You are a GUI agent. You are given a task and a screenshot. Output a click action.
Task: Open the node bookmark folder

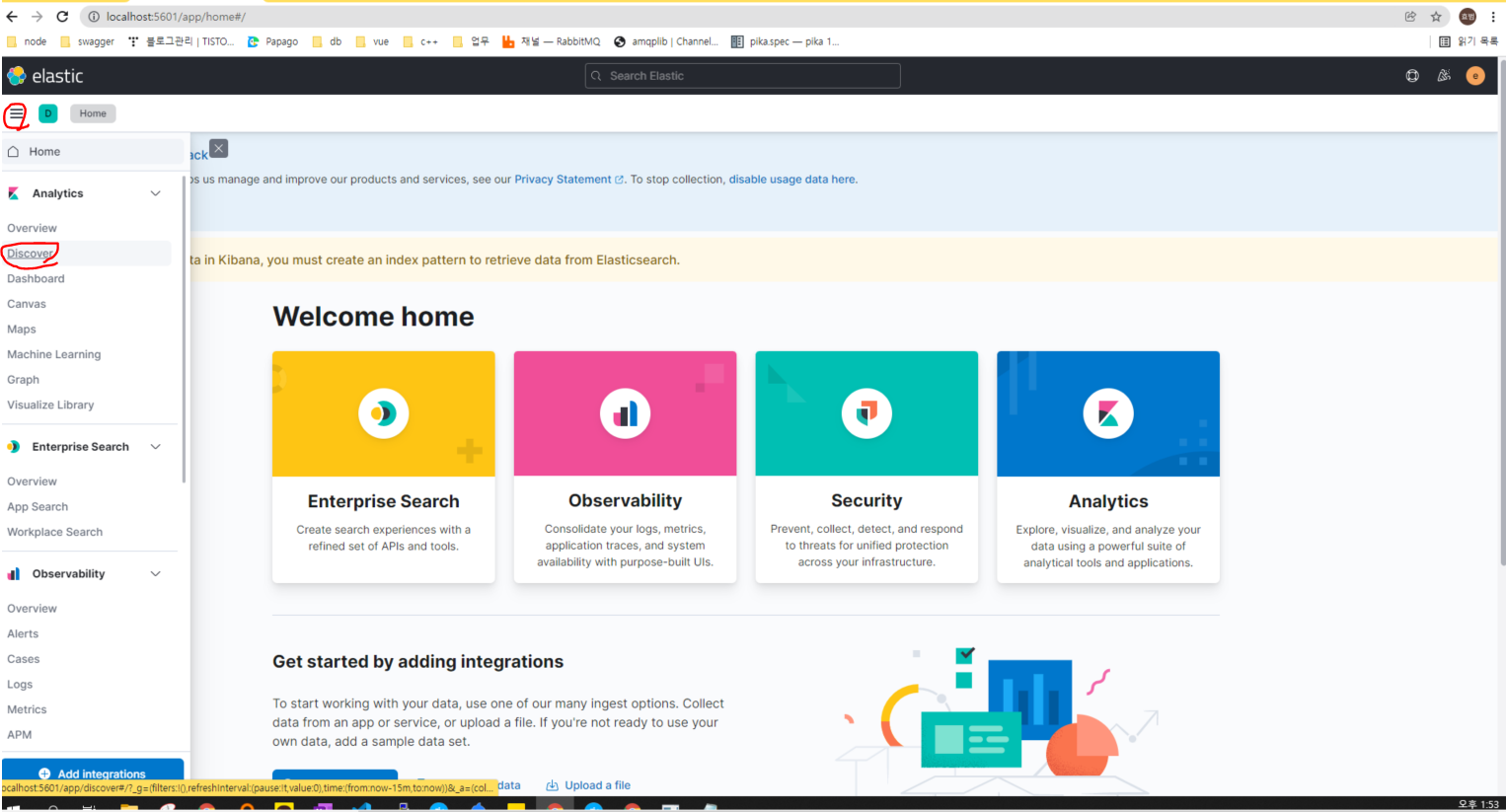[27, 41]
